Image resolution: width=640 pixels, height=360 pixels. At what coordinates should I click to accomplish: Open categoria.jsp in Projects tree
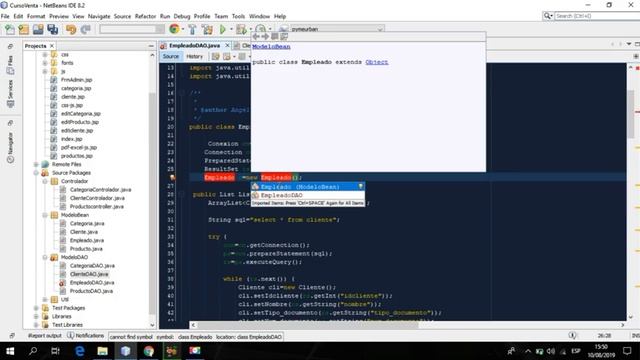[x=76, y=88]
